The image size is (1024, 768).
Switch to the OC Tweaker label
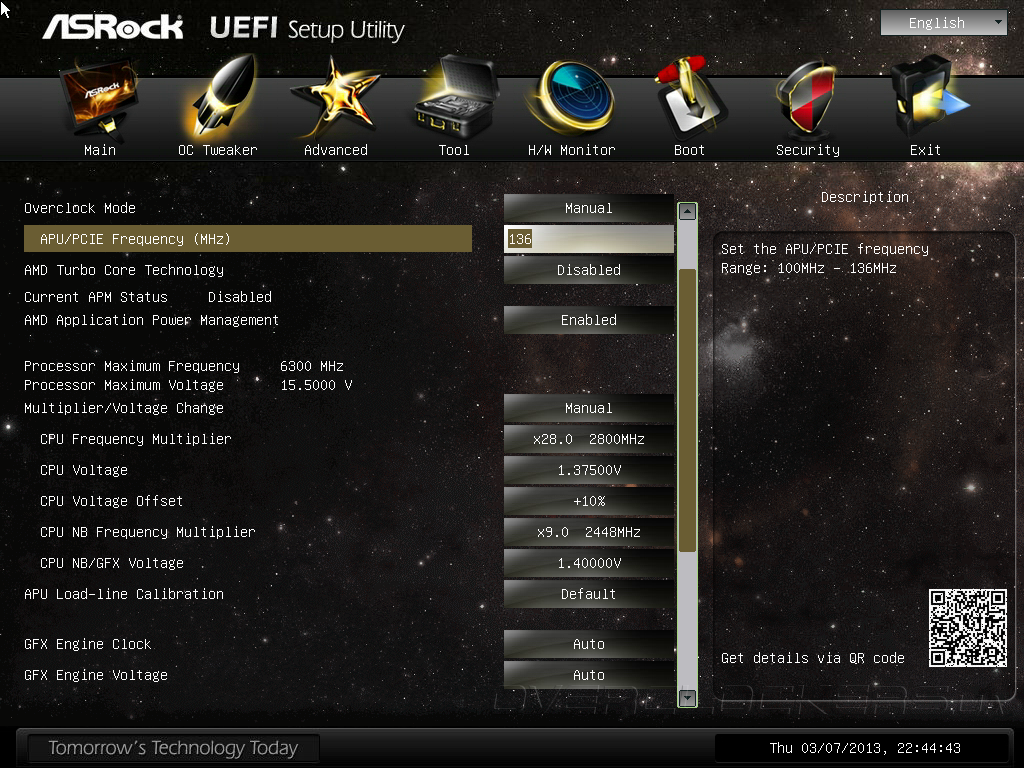coord(217,150)
